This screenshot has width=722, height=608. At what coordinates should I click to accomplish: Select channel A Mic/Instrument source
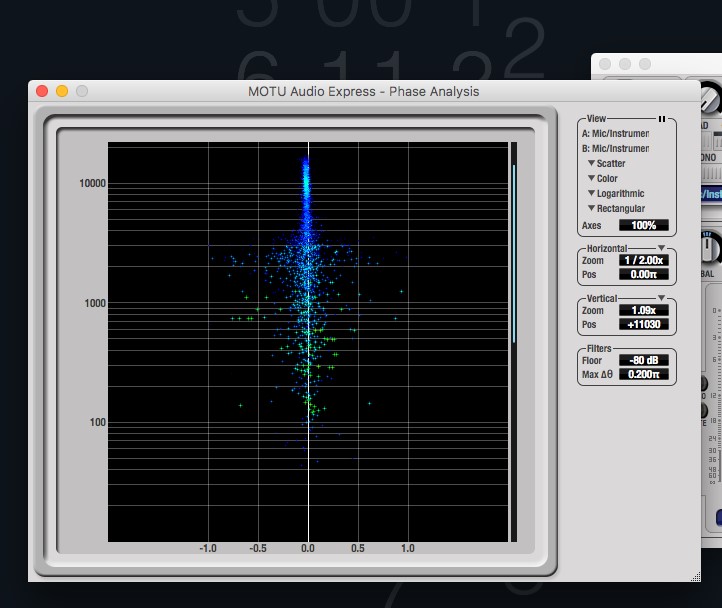(616, 134)
